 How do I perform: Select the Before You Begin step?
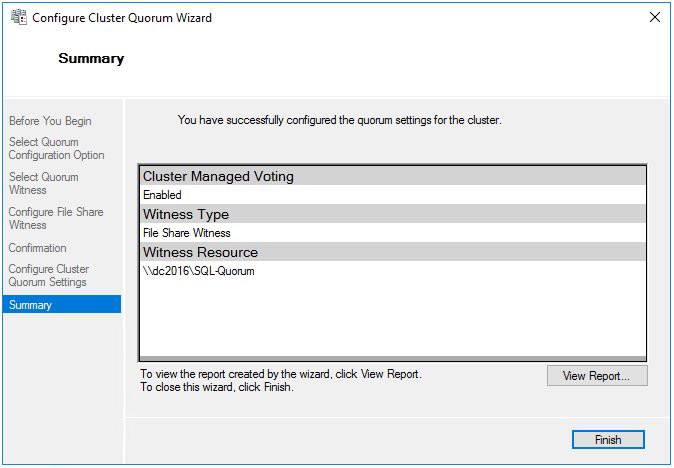coord(50,121)
